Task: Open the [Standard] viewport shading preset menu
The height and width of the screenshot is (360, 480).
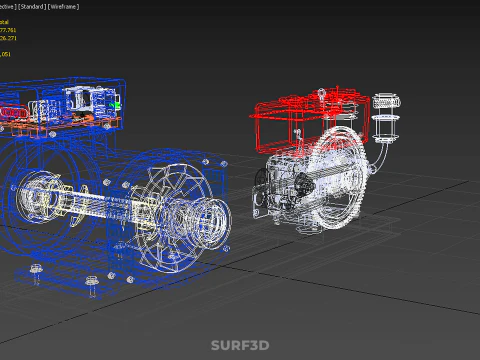Action: click(32, 7)
